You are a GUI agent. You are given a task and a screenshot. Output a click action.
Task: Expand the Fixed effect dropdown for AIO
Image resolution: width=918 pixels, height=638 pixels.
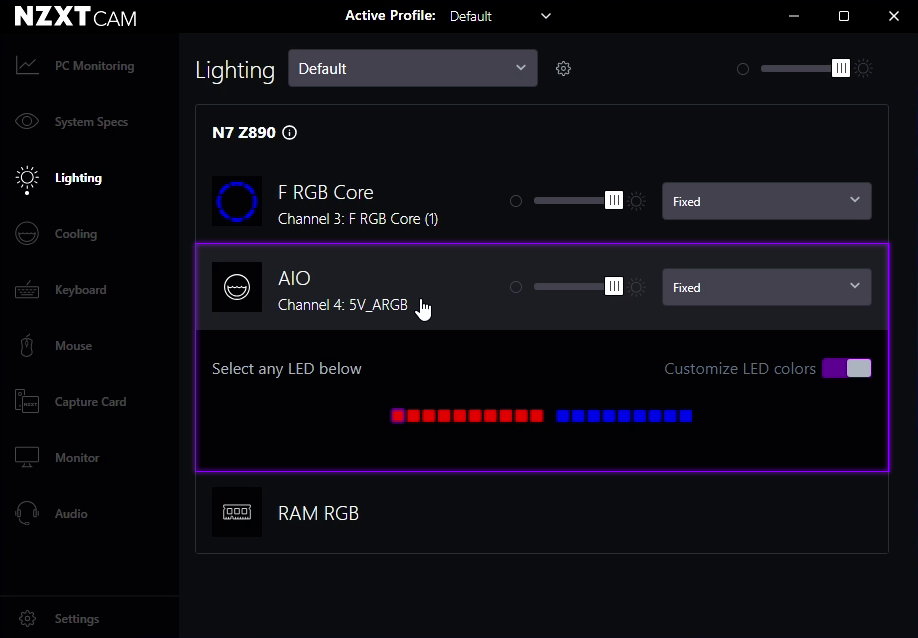[766, 287]
